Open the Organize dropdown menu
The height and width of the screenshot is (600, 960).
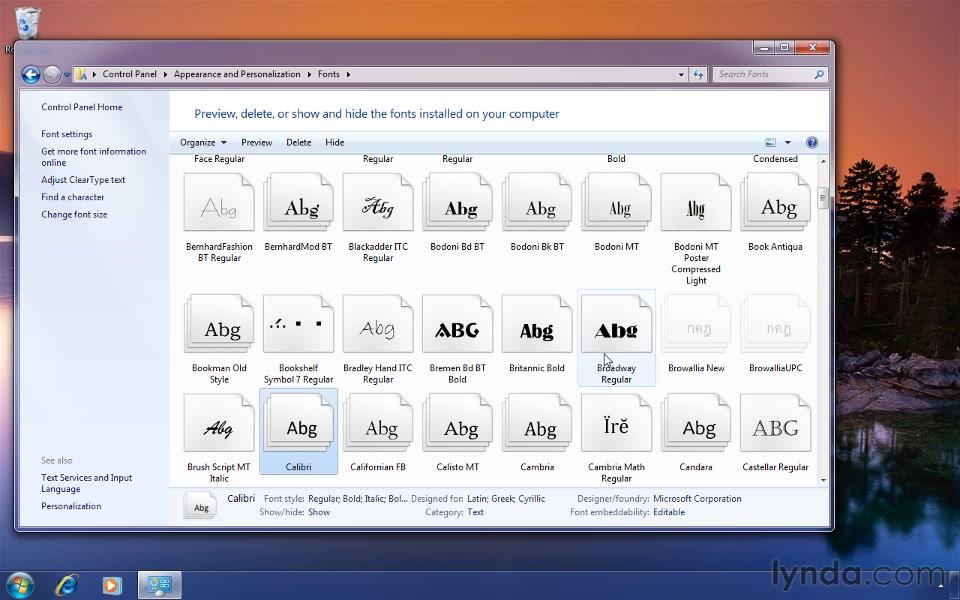pyautogui.click(x=203, y=142)
